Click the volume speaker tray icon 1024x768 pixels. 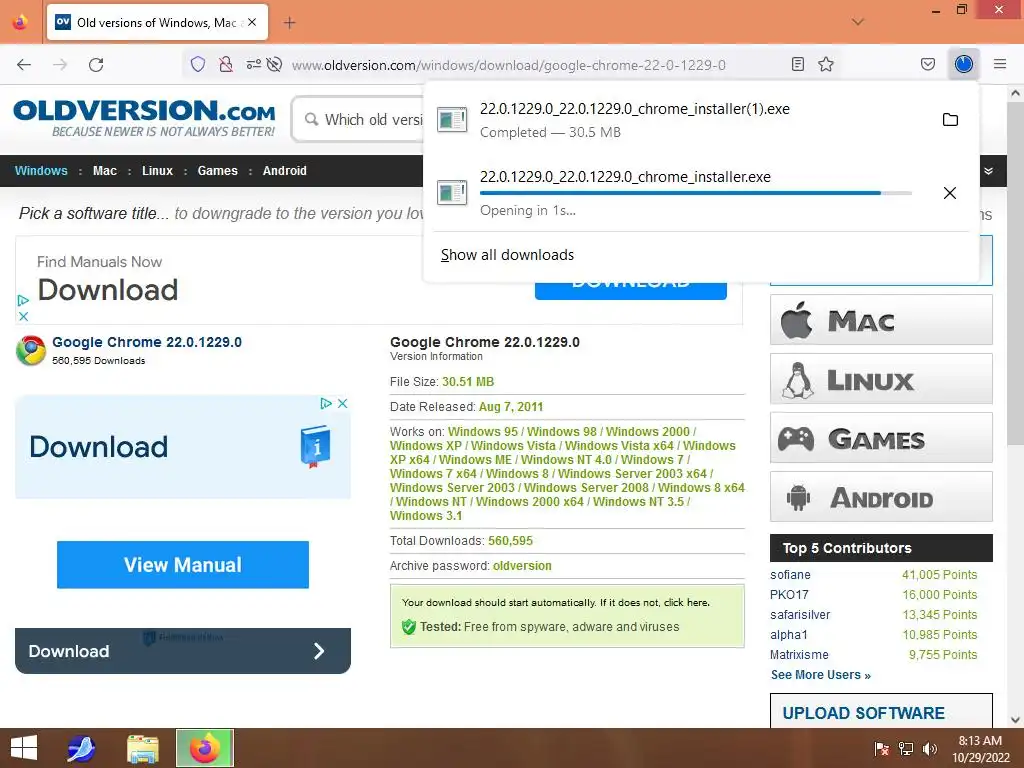coord(929,749)
